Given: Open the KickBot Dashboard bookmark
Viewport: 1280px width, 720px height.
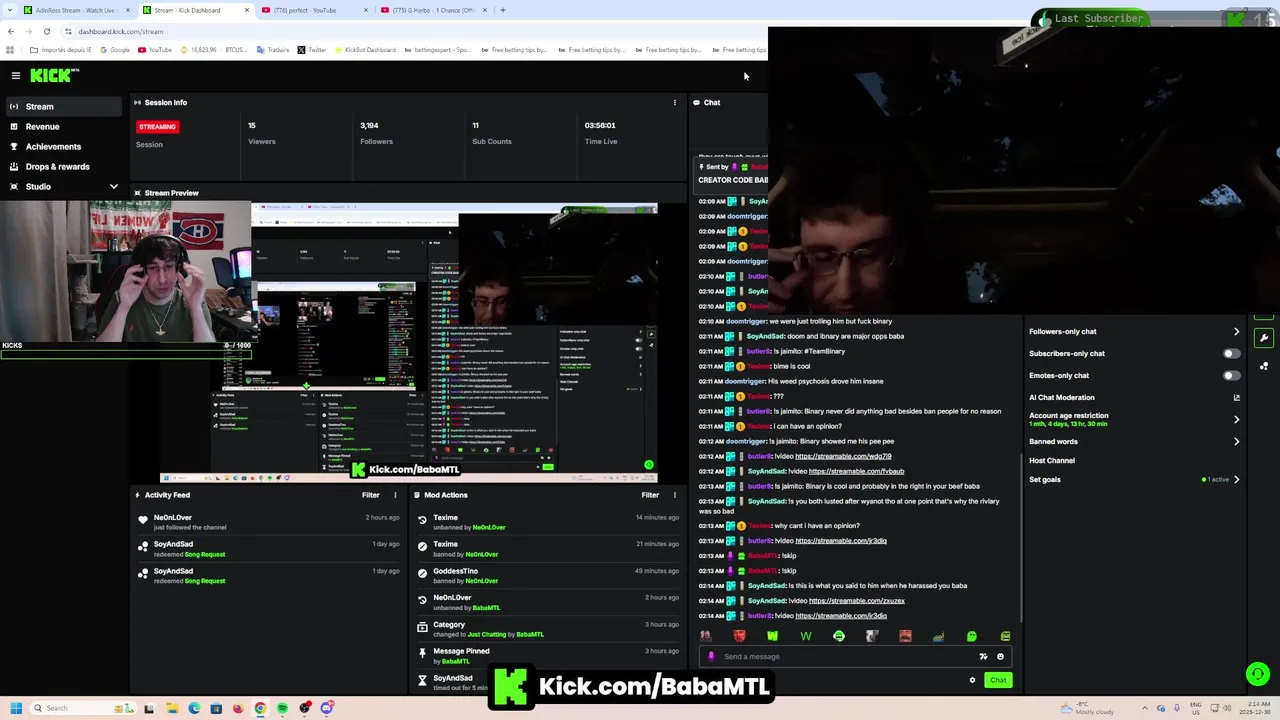Looking at the screenshot, I should (x=364, y=50).
